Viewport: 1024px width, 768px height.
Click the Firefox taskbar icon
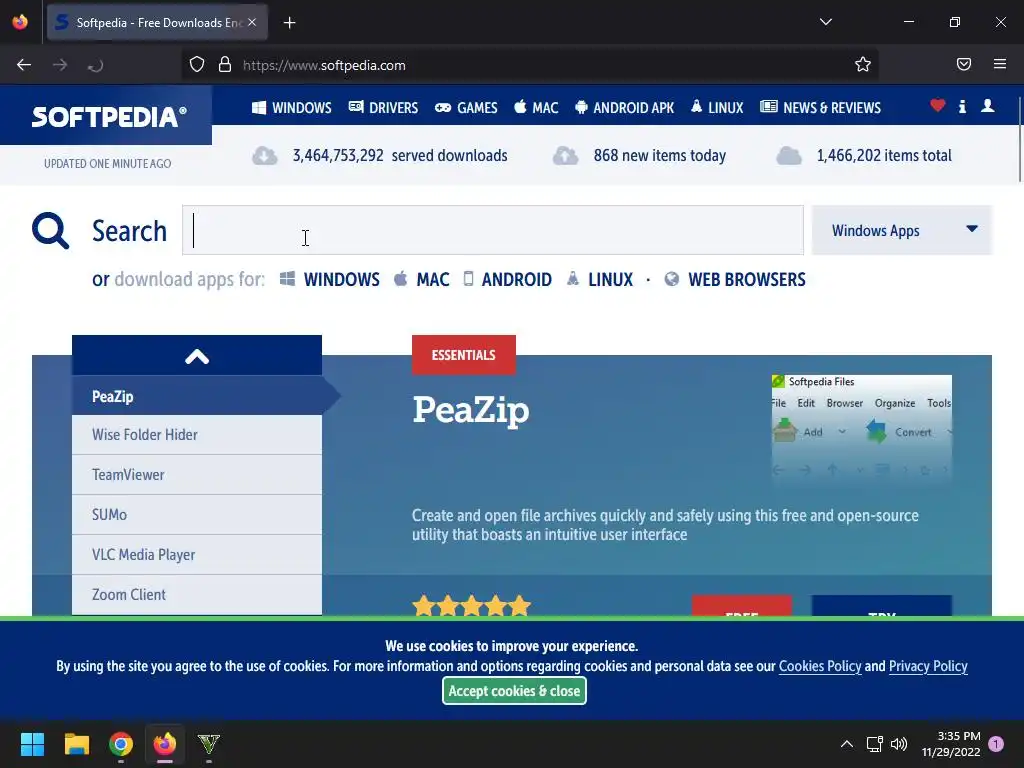pos(165,744)
